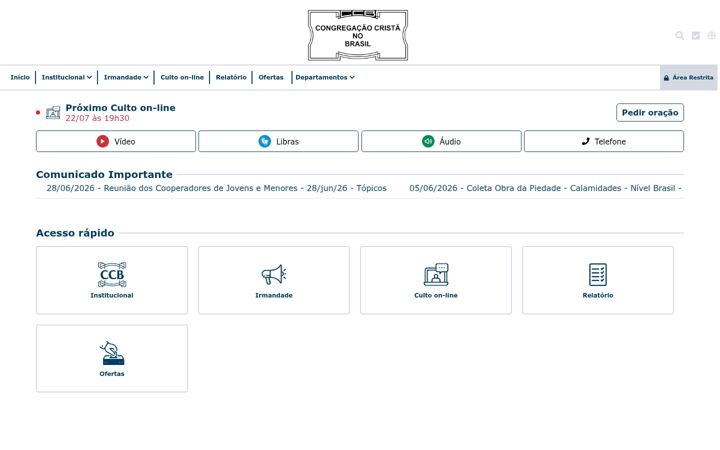Image resolution: width=720 pixels, height=450 pixels.
Task: Click the Culto on-line quick access card label
Action: tap(436, 295)
